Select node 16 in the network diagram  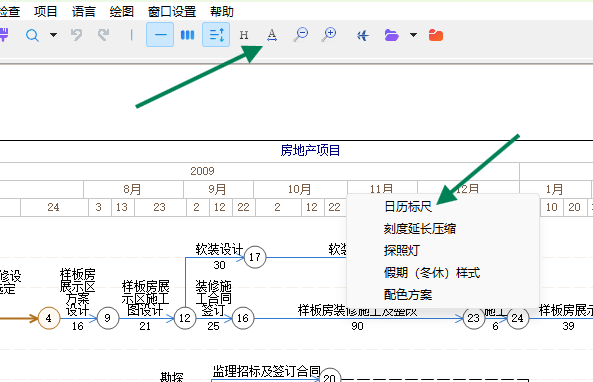243,318
